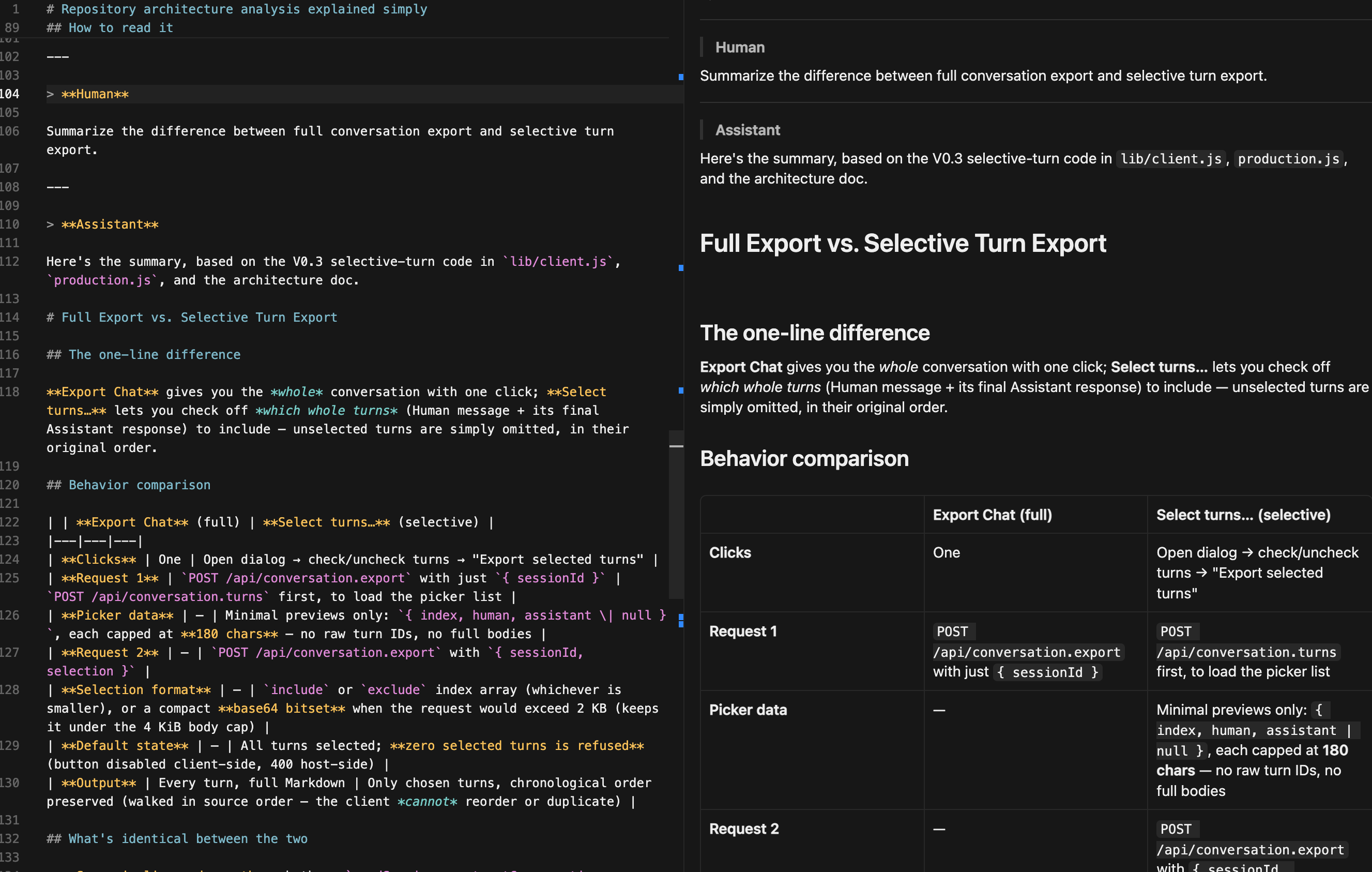Click the topmost blue marker in the editor overview ruler
This screenshot has width=1372, height=872.
[681, 77]
